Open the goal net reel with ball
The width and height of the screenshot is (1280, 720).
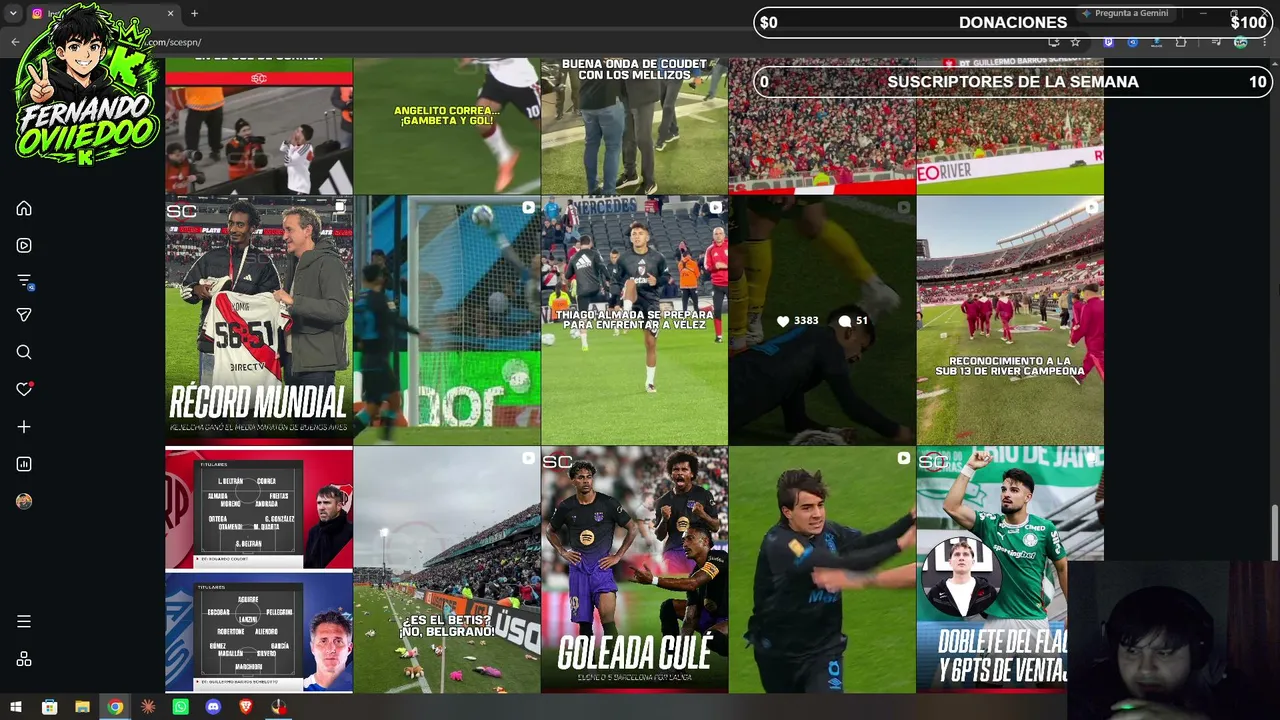pos(447,320)
